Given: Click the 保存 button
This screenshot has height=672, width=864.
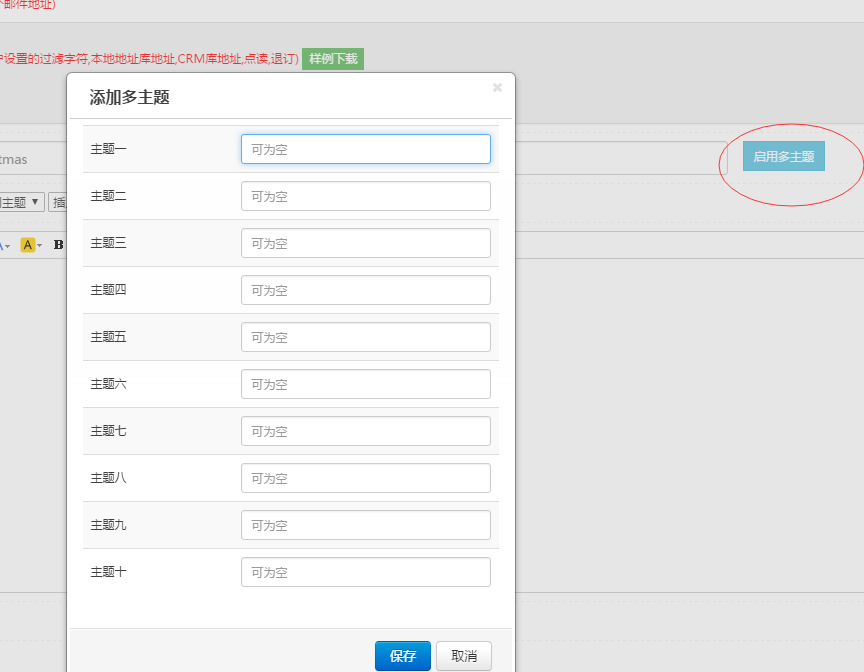Looking at the screenshot, I should tap(403, 656).
